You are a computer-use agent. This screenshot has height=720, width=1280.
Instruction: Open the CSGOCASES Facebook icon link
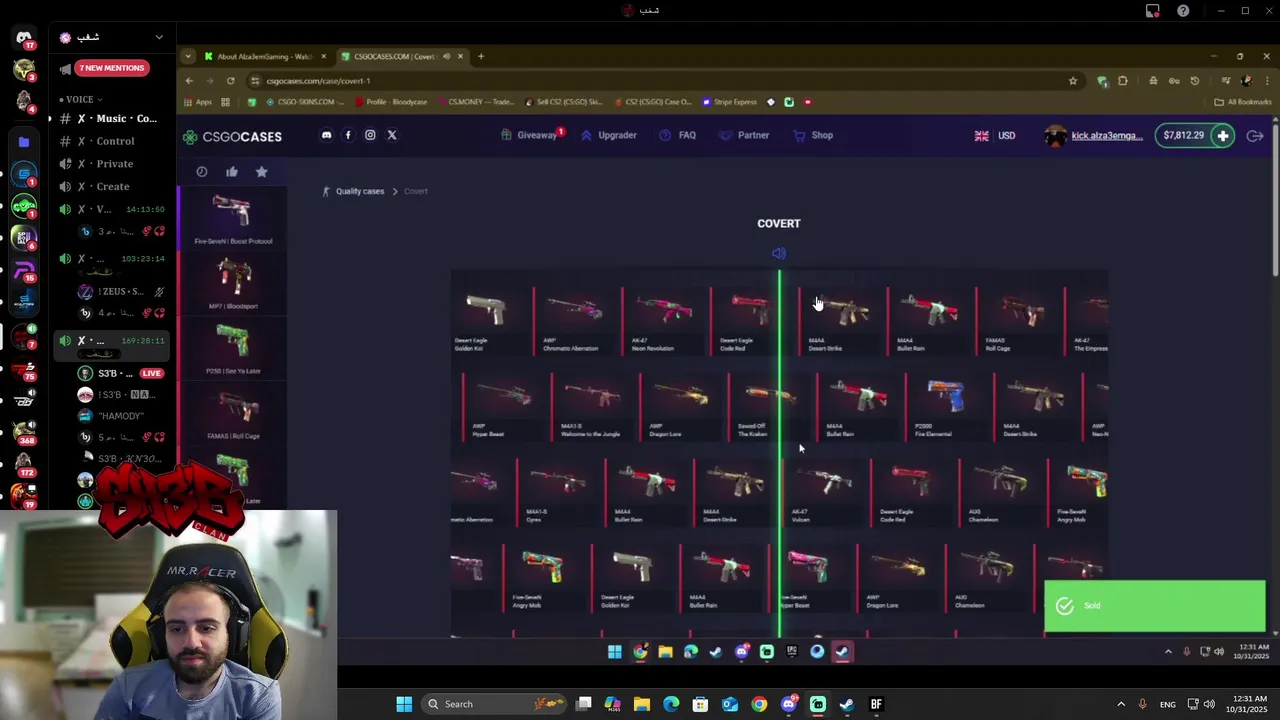coord(348,135)
